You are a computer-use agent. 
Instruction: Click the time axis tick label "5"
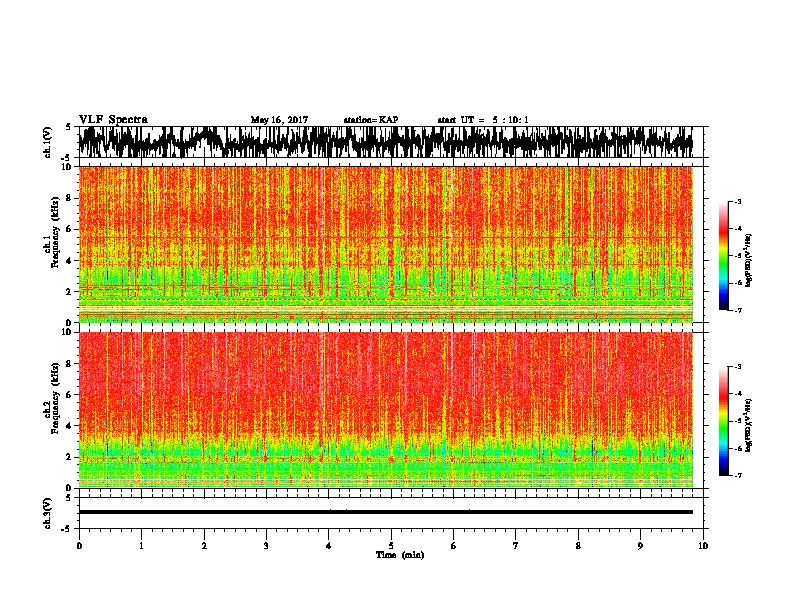pos(391,545)
